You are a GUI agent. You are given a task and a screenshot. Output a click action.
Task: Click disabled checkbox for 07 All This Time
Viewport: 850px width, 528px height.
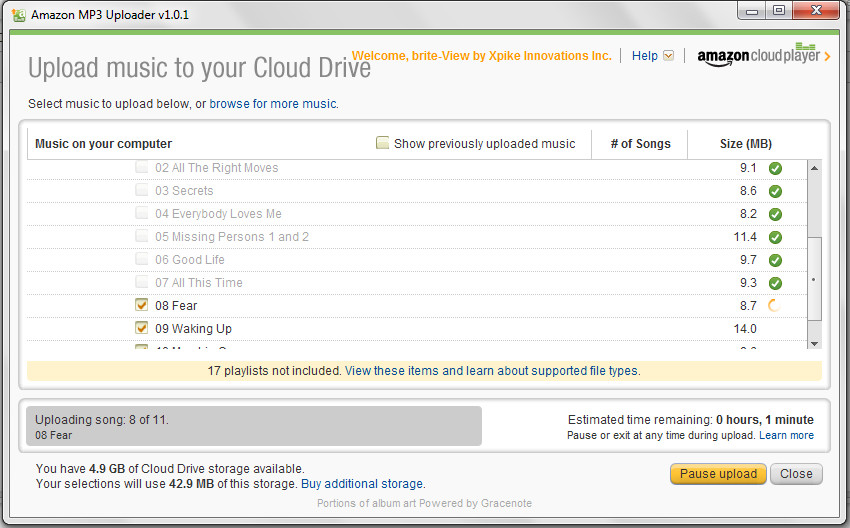tap(141, 282)
